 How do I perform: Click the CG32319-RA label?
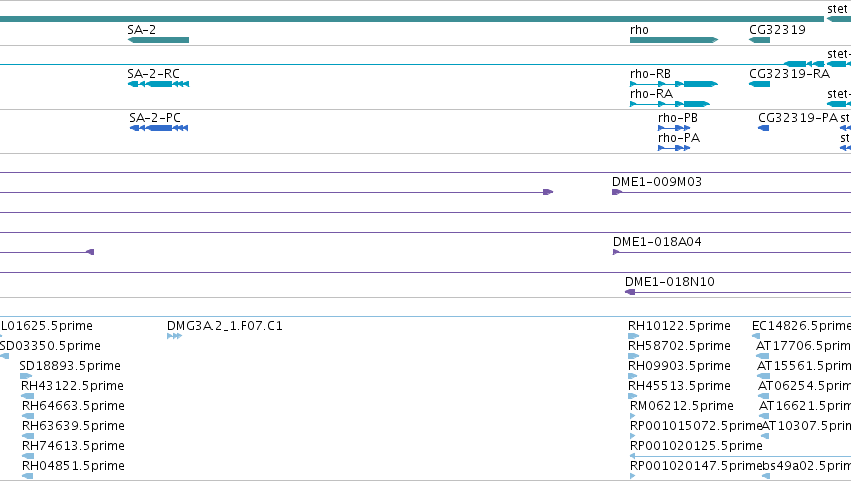pyautogui.click(x=790, y=74)
